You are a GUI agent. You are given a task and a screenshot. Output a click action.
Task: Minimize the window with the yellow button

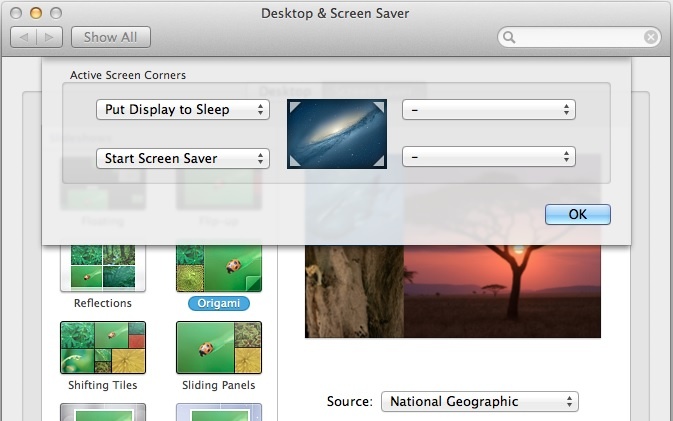[36, 13]
